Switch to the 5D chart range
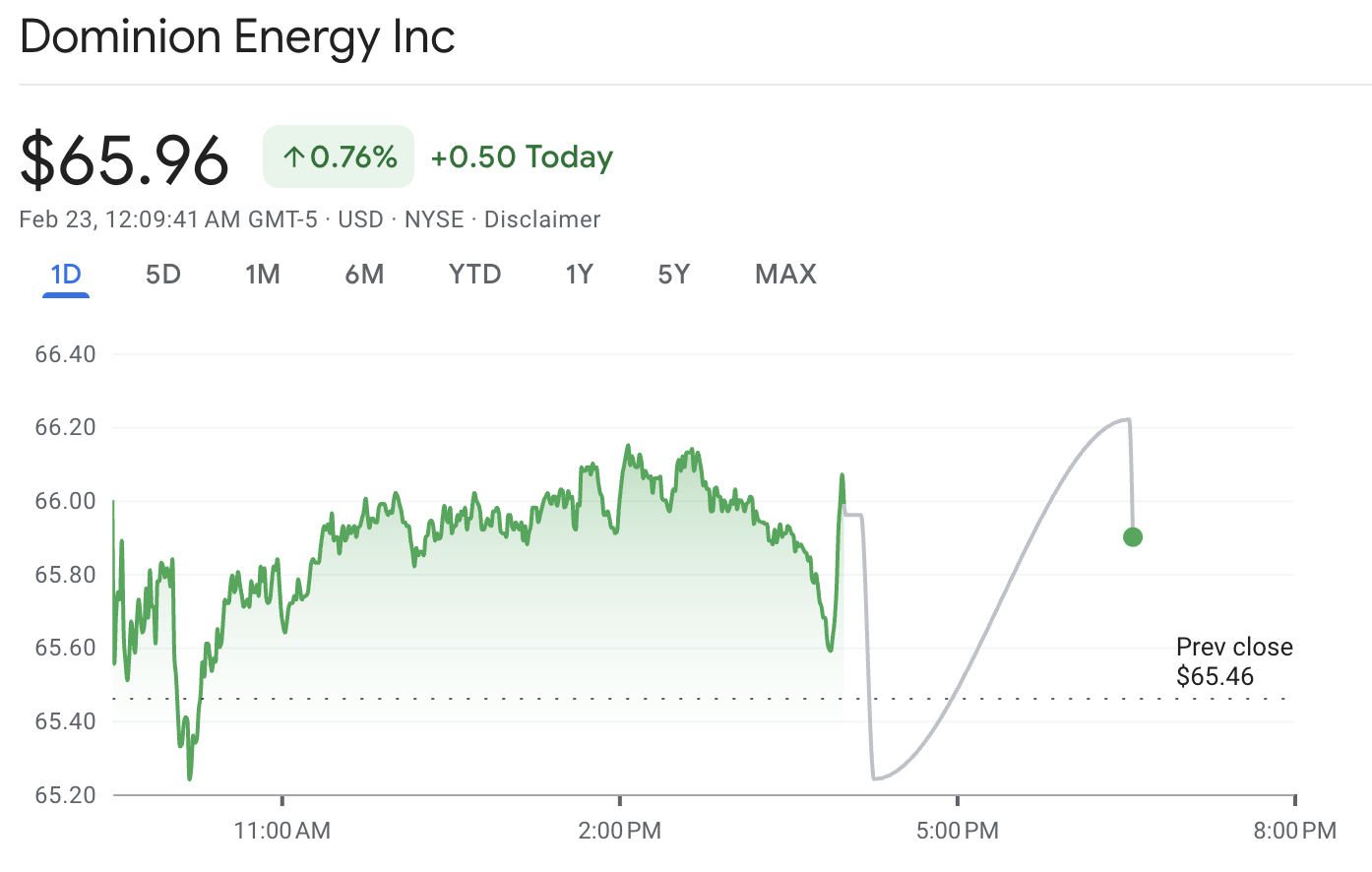Viewport: 1372px width, 872px height. pos(163,274)
